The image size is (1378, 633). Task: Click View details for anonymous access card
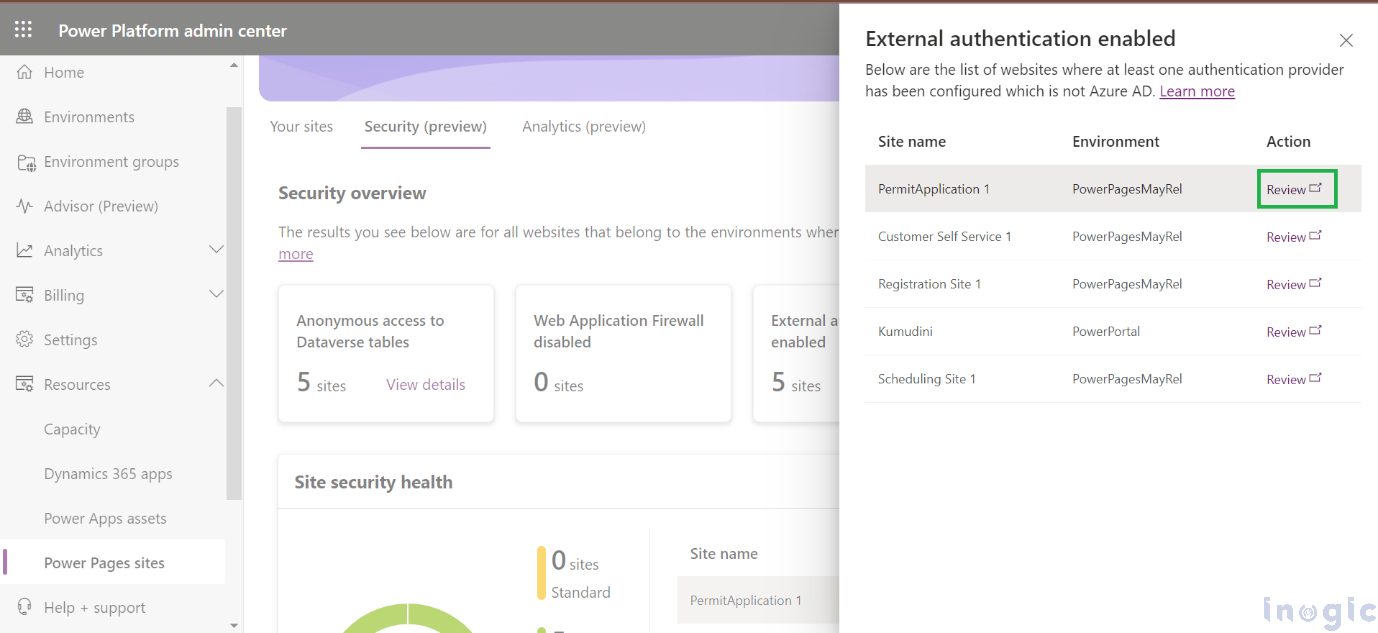coord(426,384)
